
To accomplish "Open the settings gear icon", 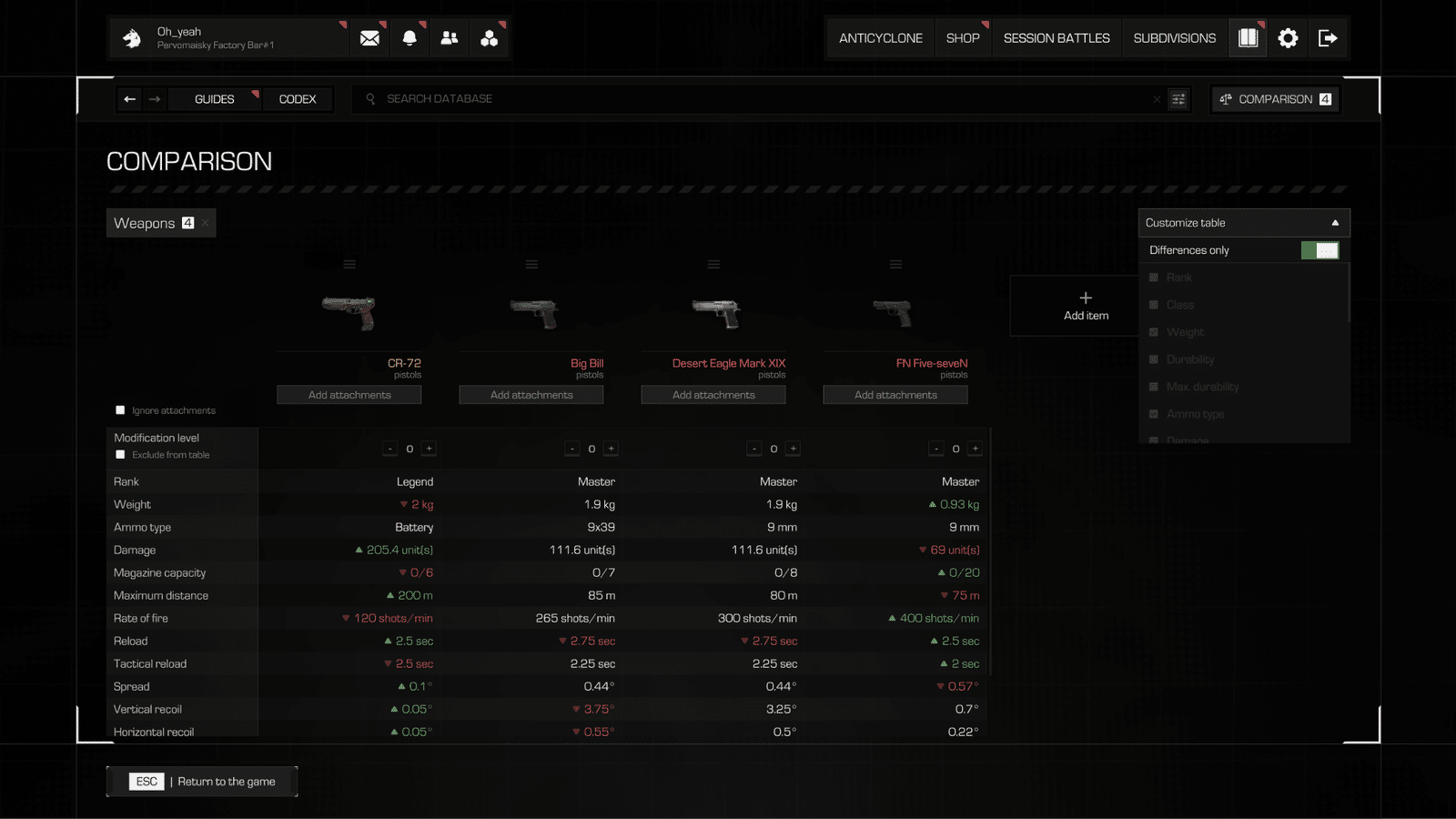I will coord(1288,38).
